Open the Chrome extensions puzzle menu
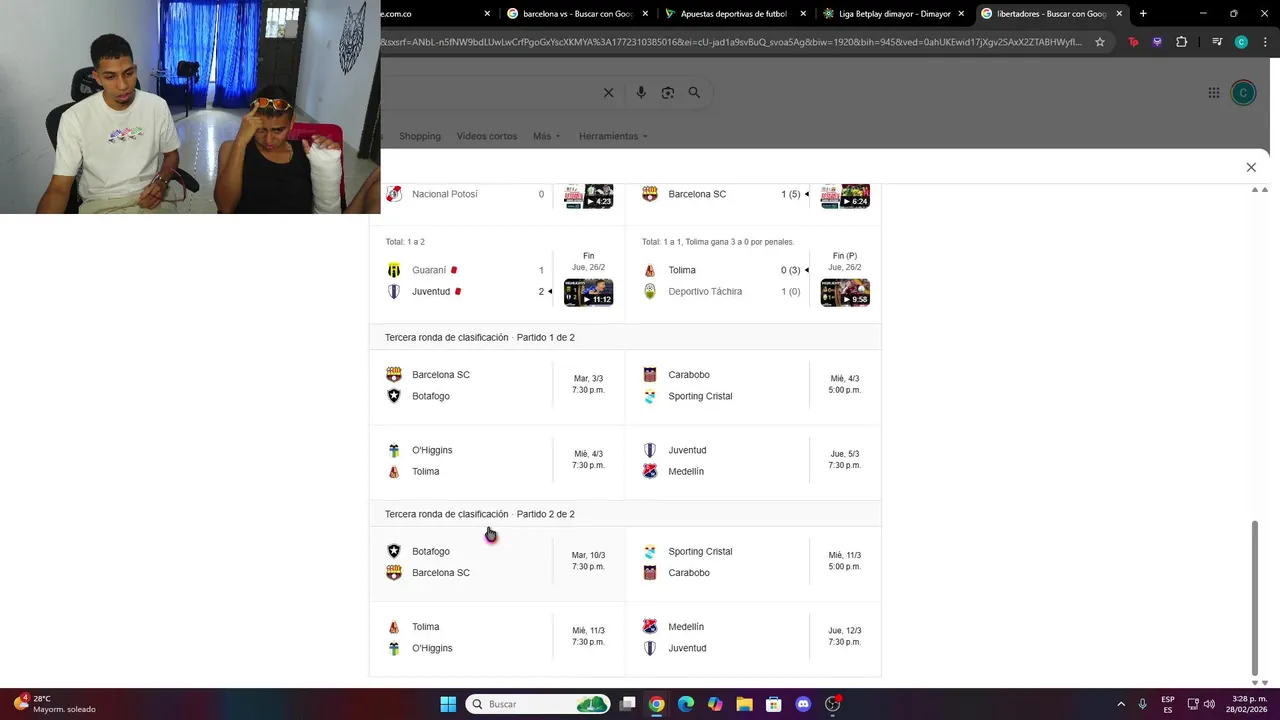 point(1182,42)
